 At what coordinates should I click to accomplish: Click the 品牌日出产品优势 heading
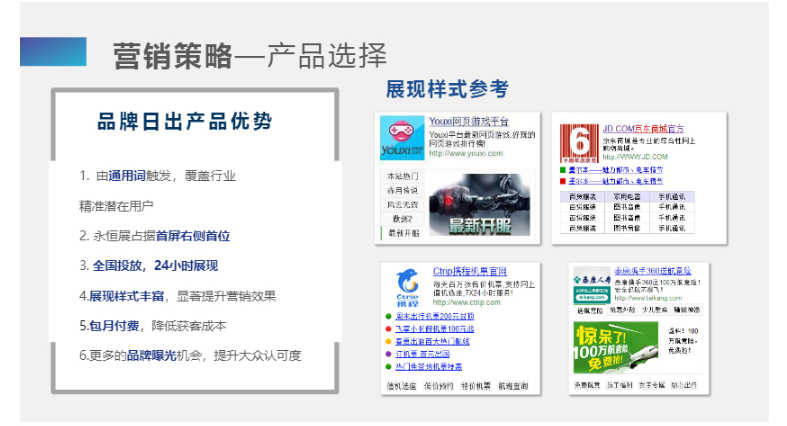pyautogui.click(x=184, y=122)
